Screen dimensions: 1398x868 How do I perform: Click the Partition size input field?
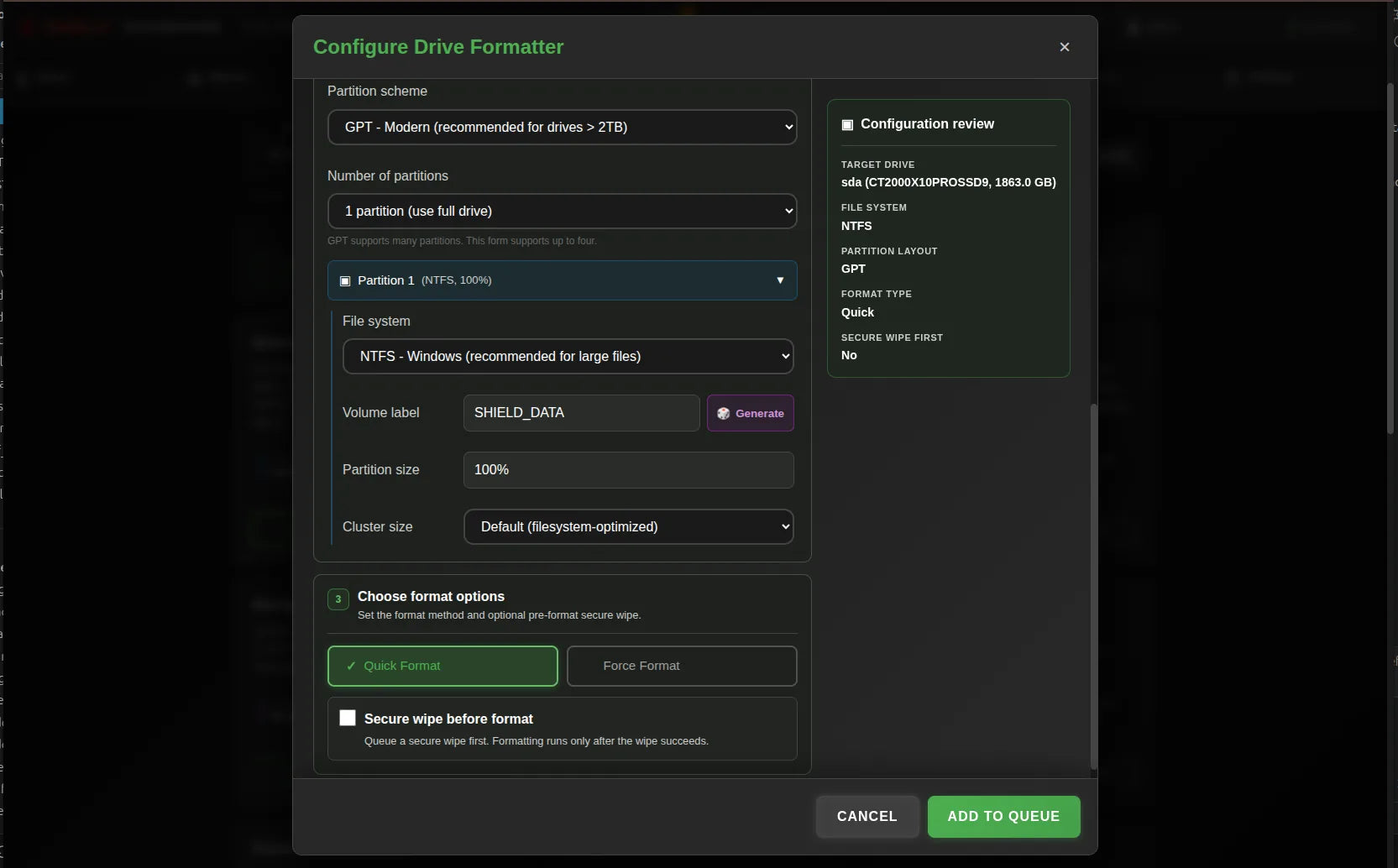coord(628,470)
